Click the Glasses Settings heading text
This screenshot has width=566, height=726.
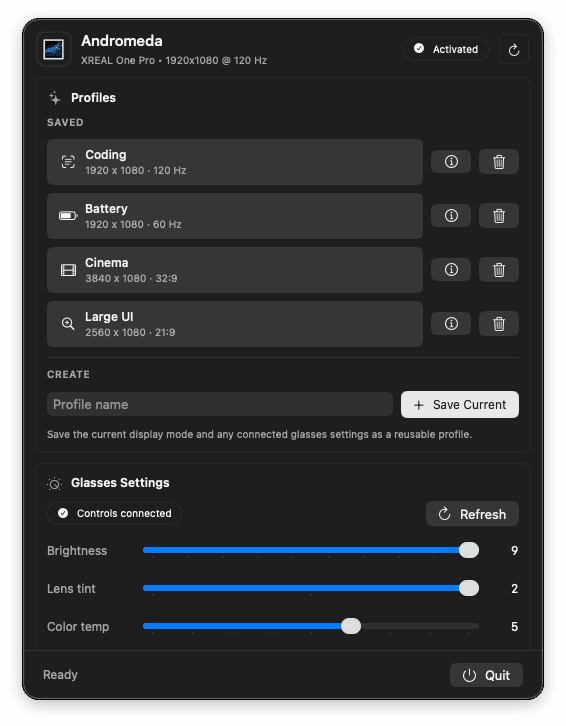(x=120, y=482)
